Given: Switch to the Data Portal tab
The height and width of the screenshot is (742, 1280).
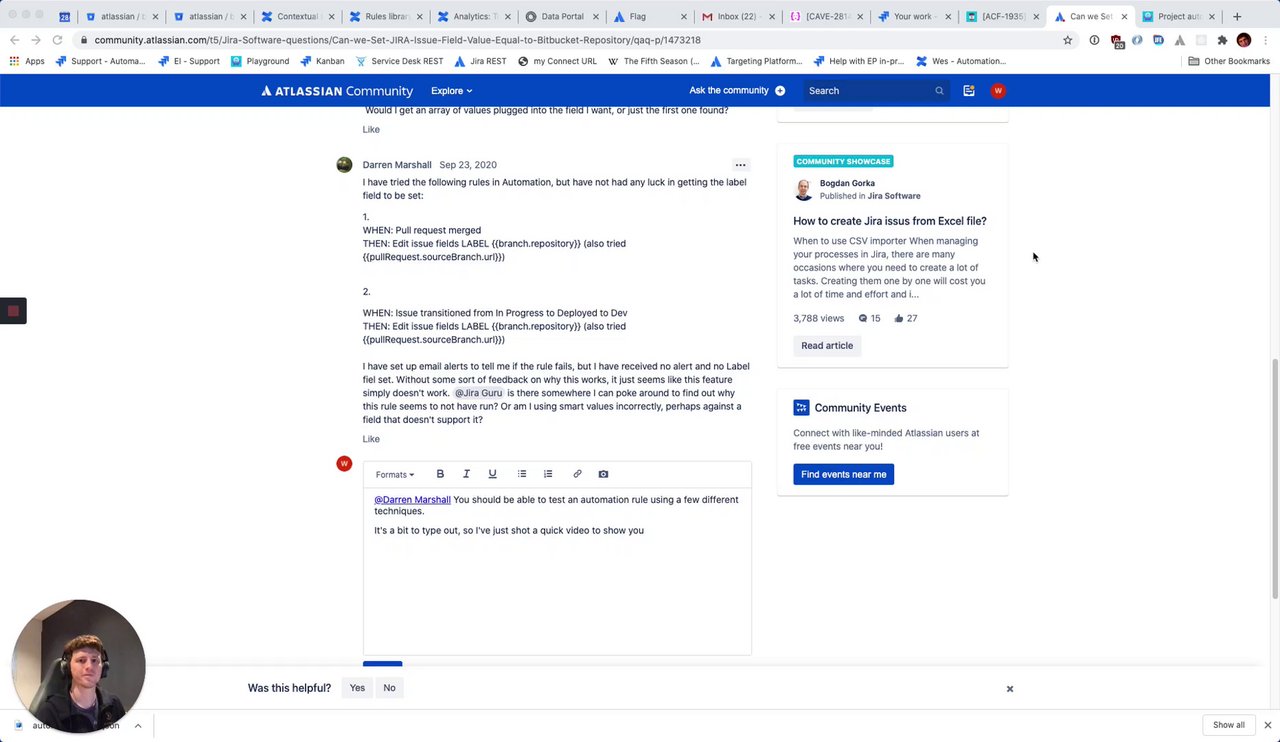Looking at the screenshot, I should [x=562, y=16].
